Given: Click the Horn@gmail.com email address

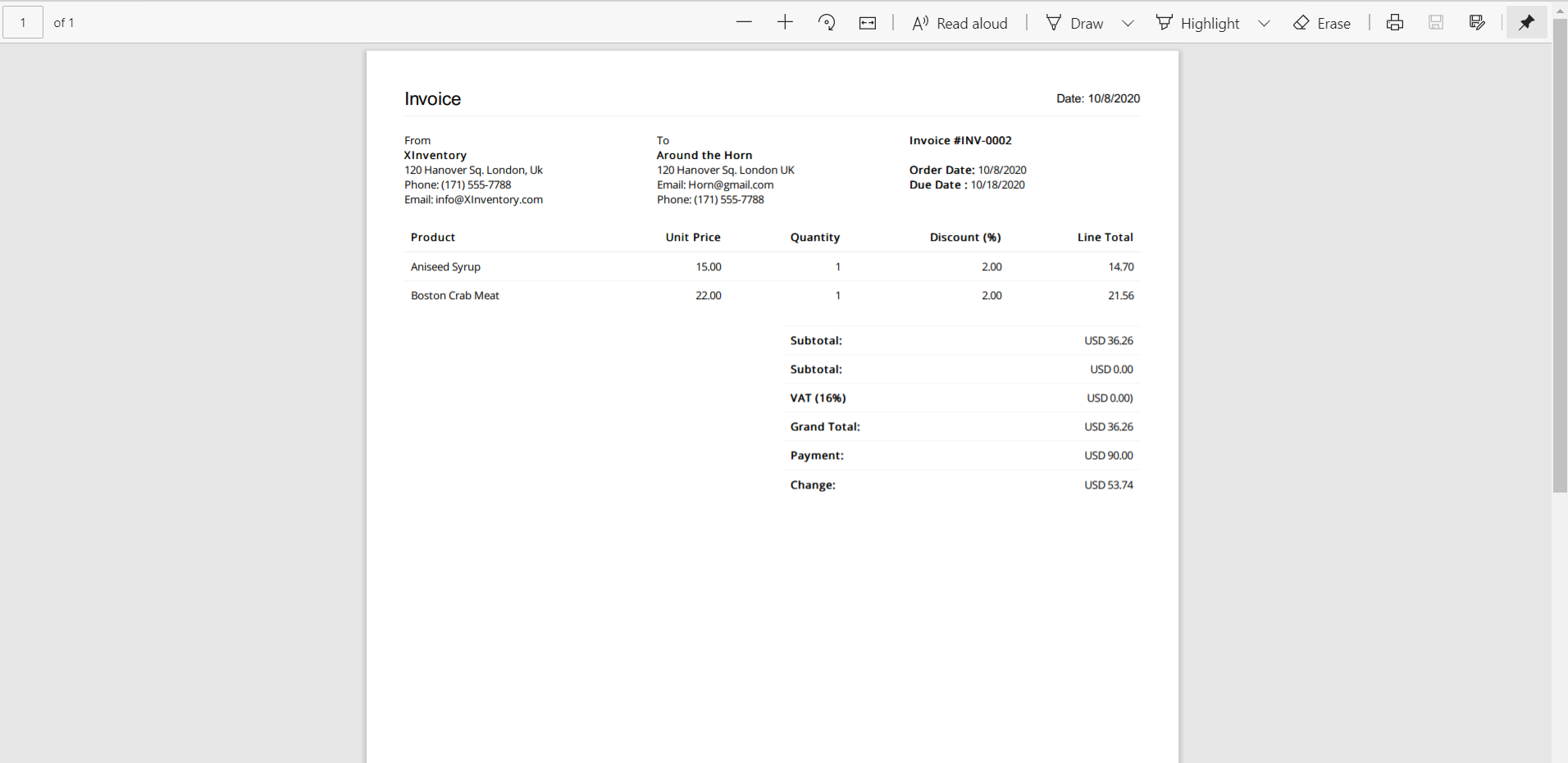Looking at the screenshot, I should click(731, 184).
